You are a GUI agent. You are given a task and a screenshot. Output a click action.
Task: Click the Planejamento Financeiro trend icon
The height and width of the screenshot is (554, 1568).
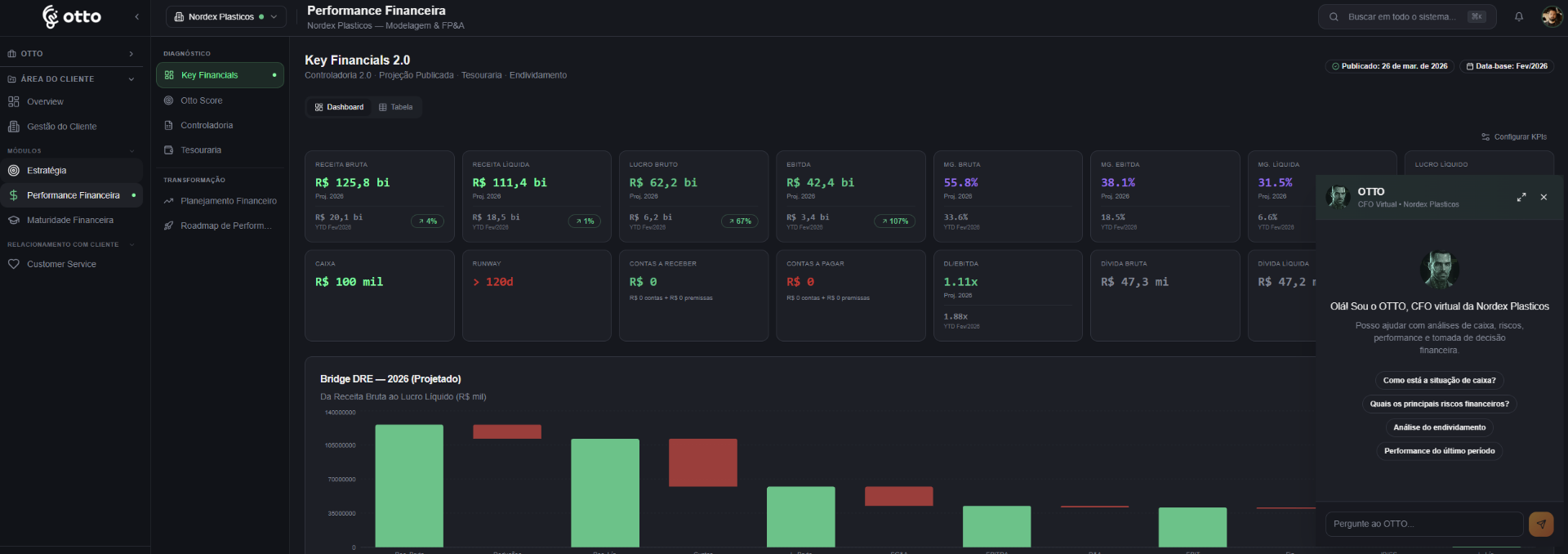168,201
